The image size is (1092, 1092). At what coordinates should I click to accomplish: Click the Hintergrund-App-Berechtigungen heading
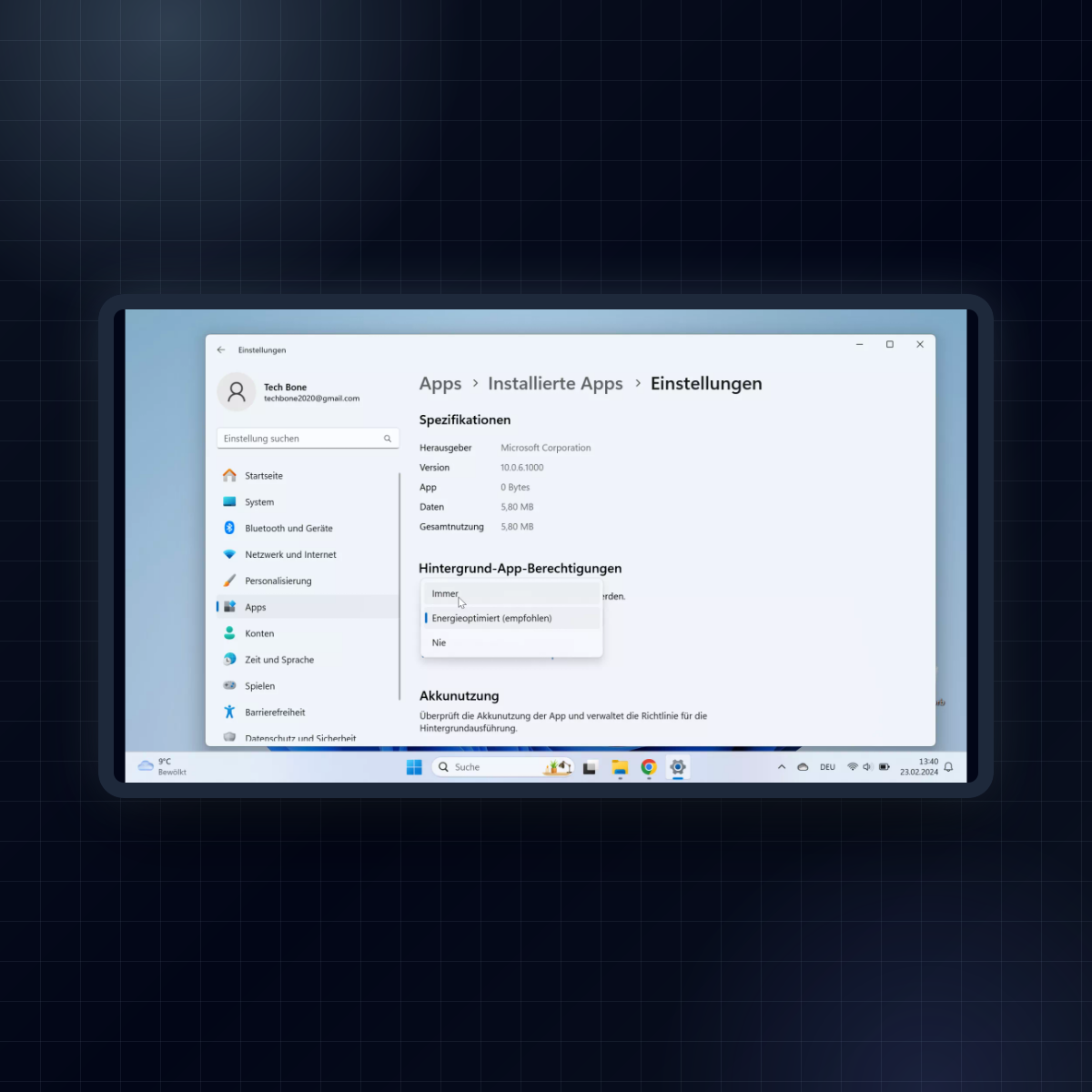[x=521, y=569]
